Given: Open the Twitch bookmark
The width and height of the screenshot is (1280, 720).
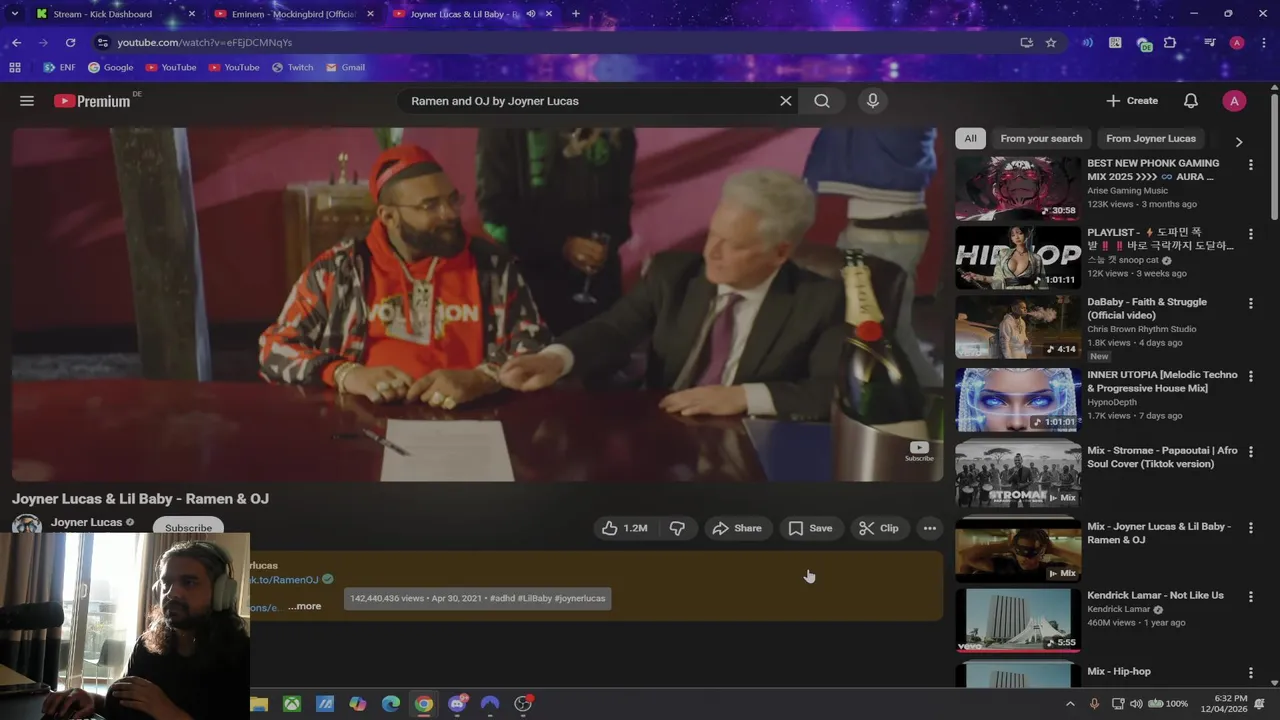Looking at the screenshot, I should (292, 68).
